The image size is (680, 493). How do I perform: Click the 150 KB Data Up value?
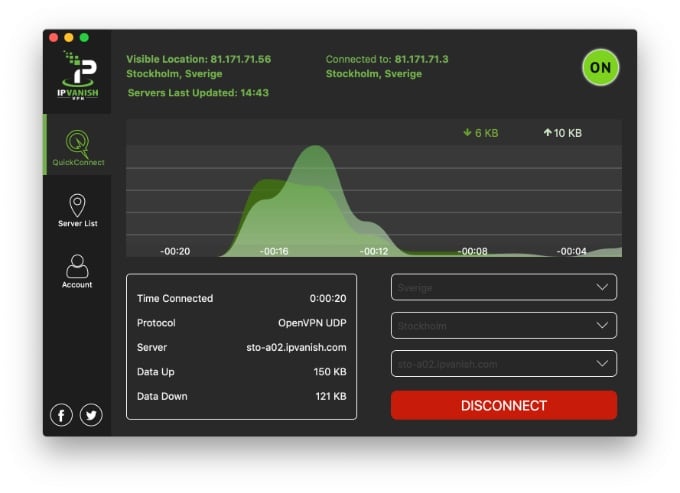tap(330, 372)
